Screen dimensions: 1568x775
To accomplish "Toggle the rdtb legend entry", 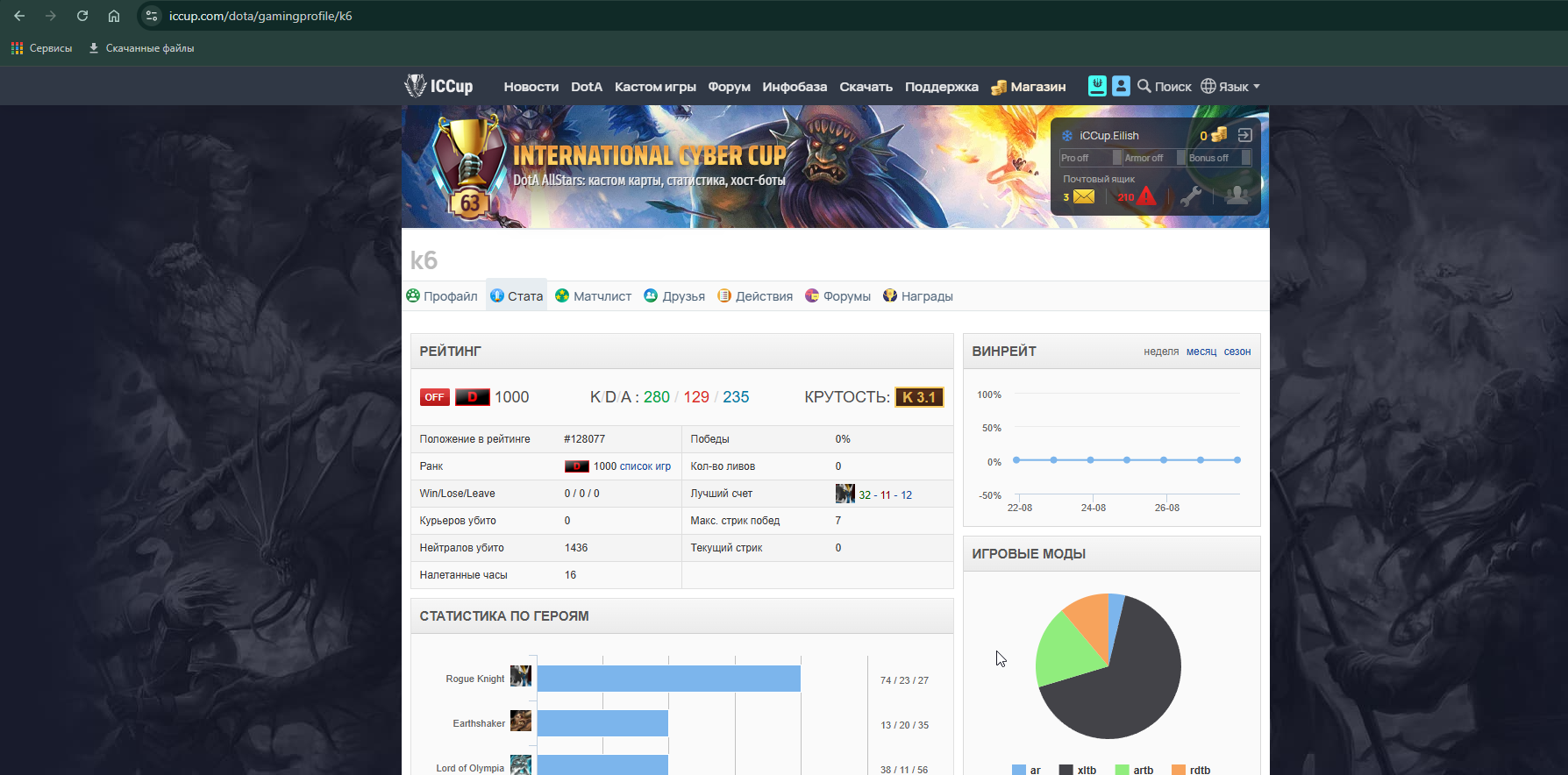I will (x=1191, y=770).
